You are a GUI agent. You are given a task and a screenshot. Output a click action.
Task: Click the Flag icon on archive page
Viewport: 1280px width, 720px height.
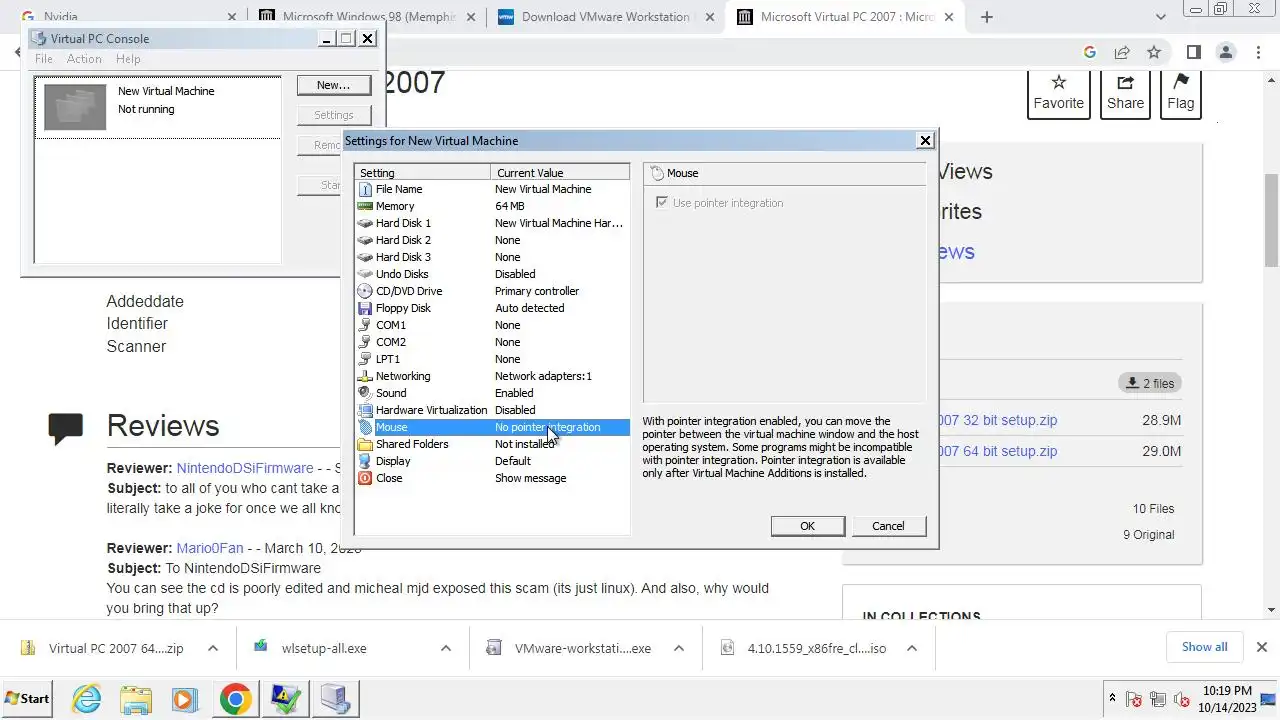(x=1181, y=82)
